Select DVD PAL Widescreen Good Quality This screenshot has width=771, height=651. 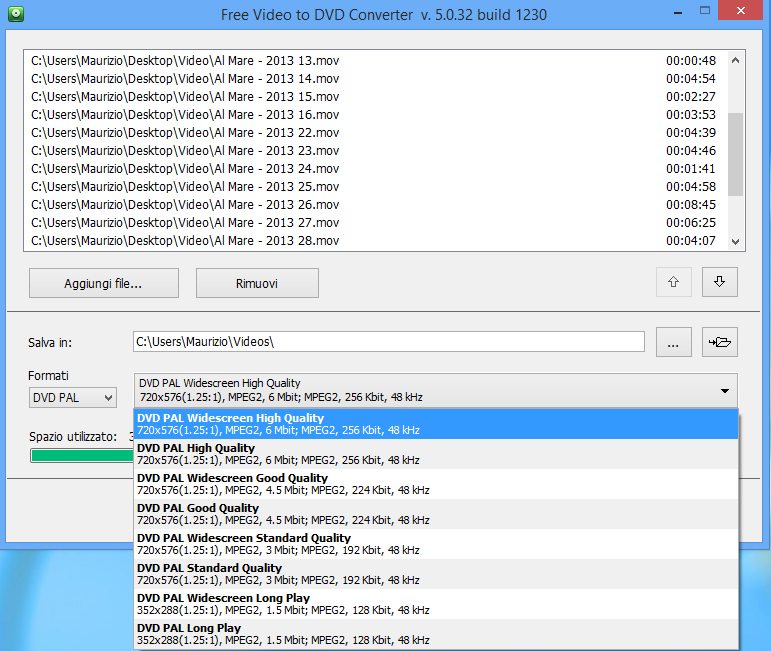[x=435, y=484]
